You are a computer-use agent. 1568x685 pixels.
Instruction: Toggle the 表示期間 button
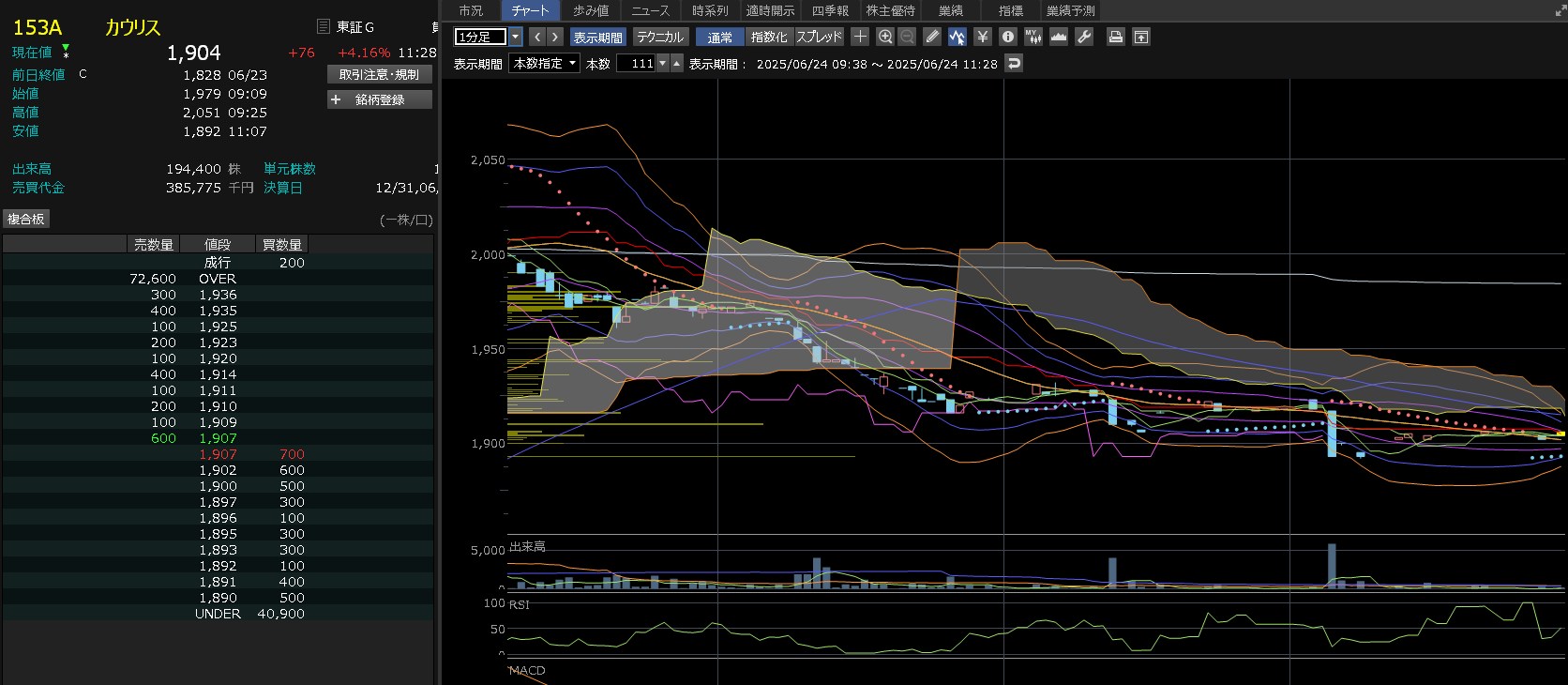coord(598,37)
